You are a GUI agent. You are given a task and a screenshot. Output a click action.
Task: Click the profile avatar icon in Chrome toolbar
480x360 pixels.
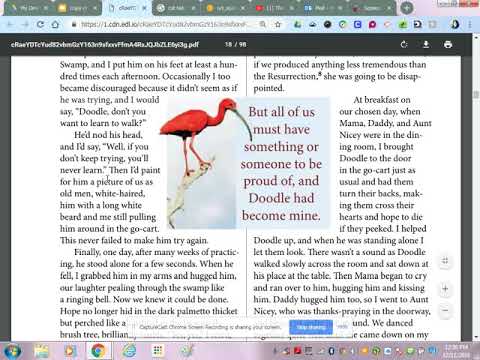(x=455, y=24)
